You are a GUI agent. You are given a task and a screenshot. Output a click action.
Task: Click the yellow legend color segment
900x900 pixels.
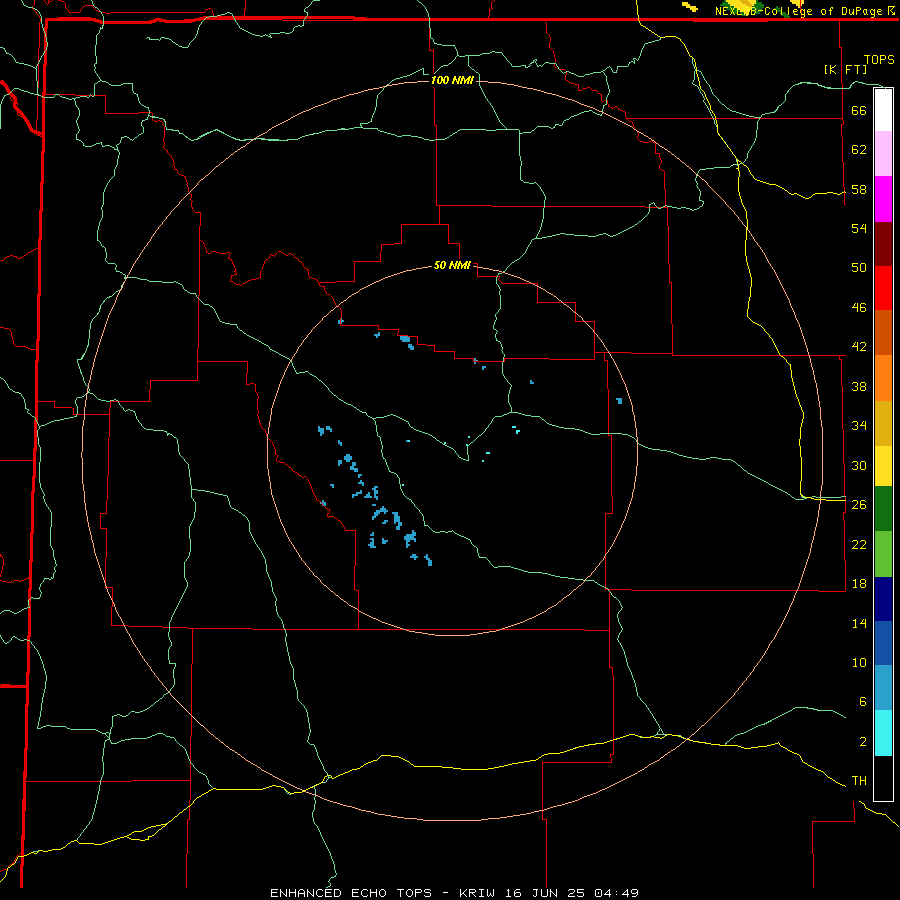point(883,466)
